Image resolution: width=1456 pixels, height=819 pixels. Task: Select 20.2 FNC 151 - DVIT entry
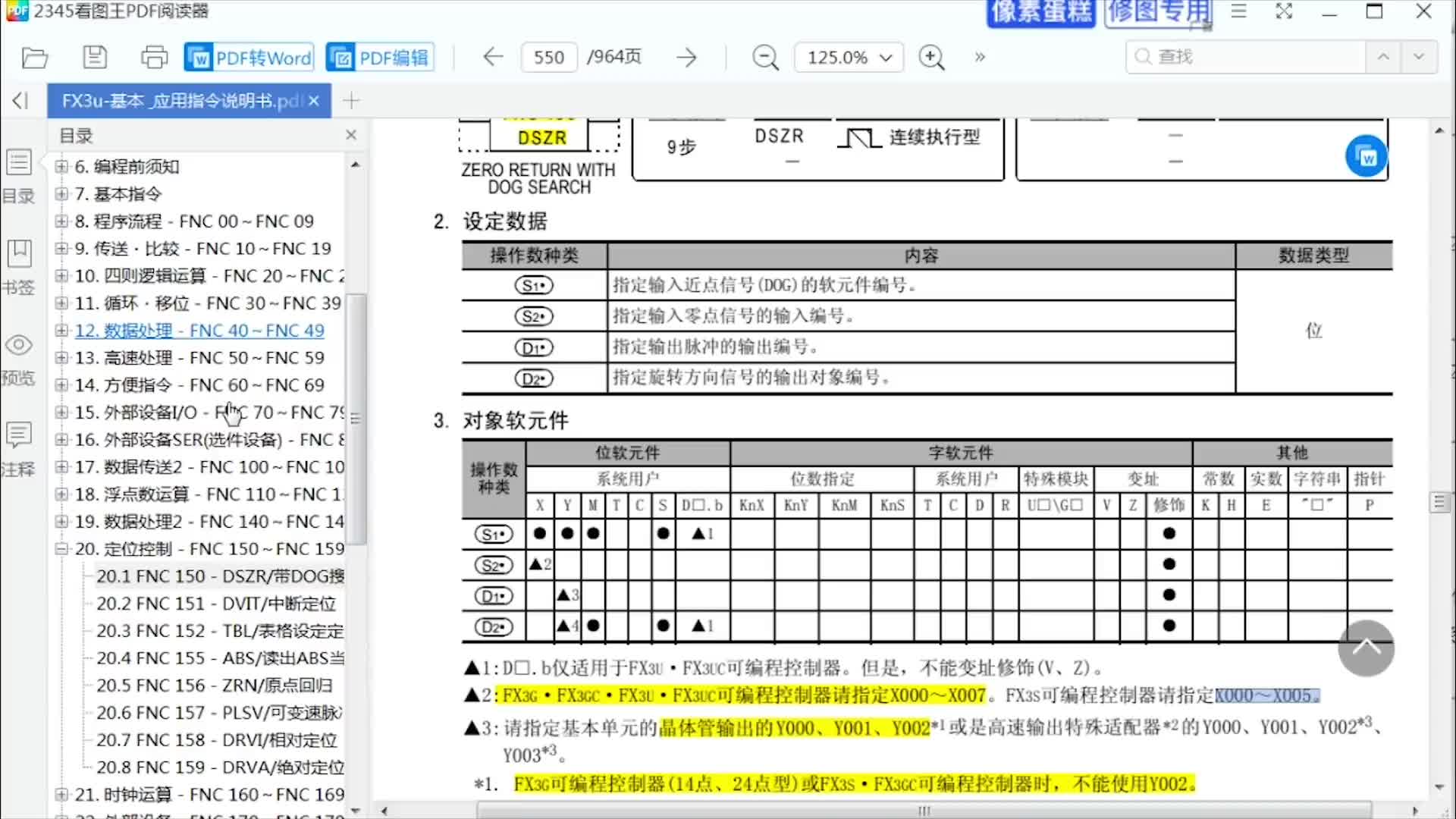(x=216, y=604)
